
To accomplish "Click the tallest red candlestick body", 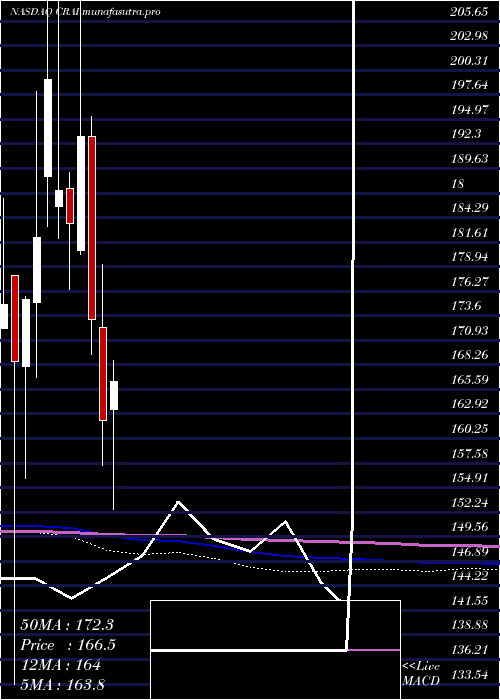I will [x=92, y=228].
